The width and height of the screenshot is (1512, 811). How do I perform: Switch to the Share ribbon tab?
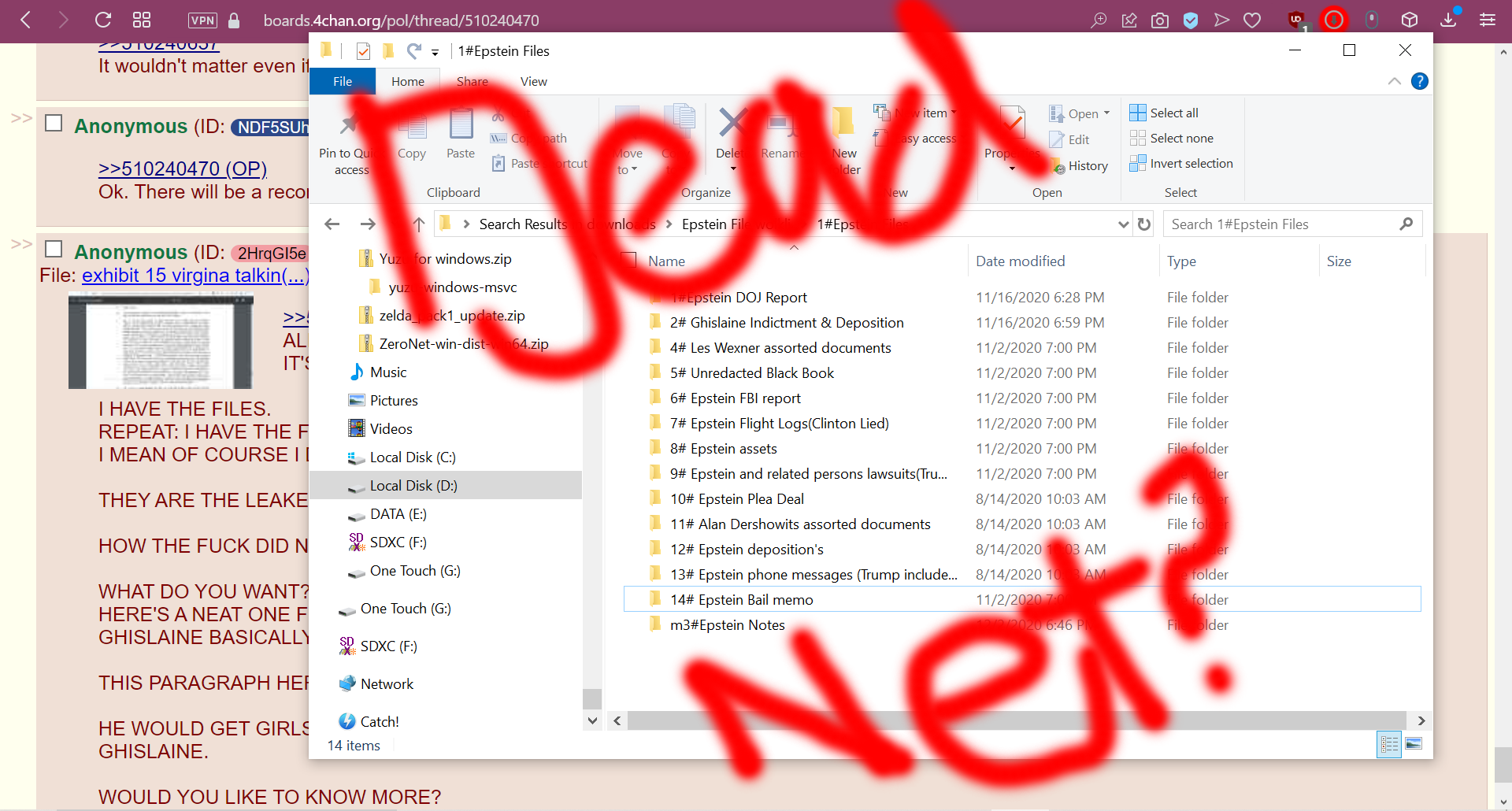click(x=472, y=81)
